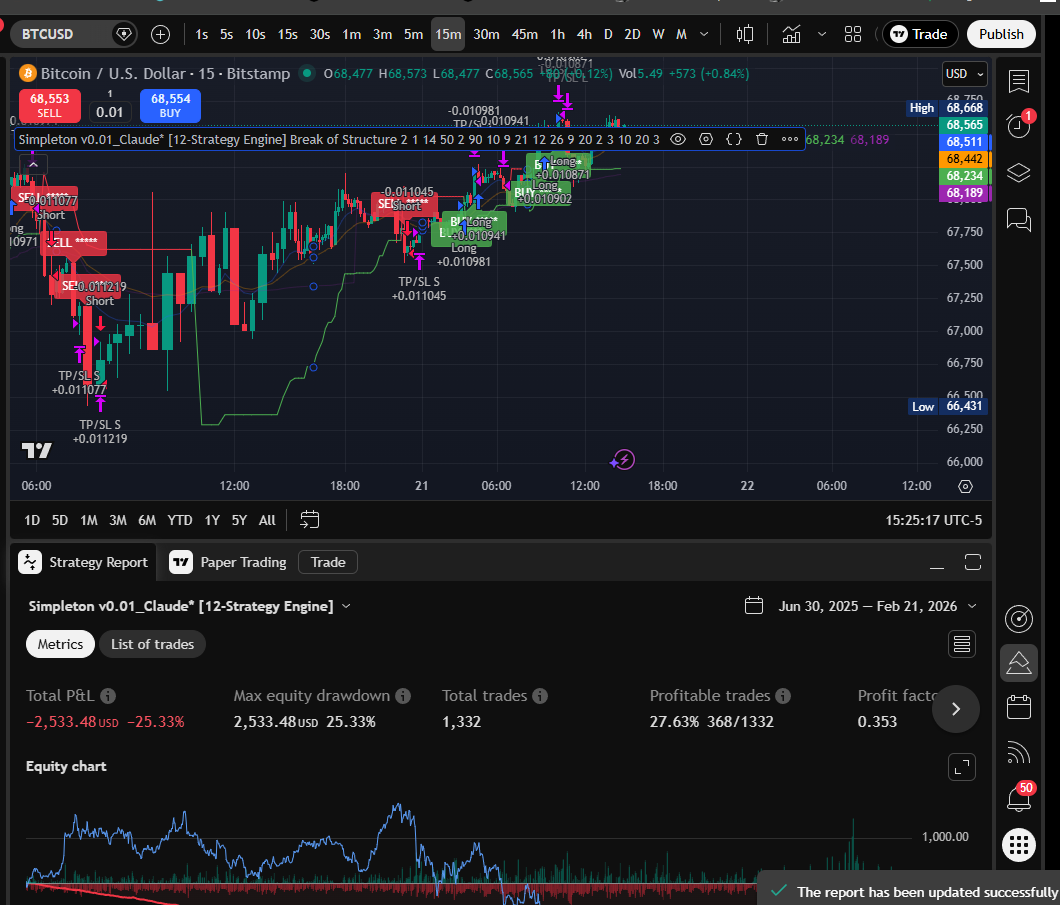Viewport: 1060px width, 905px height.
Task: Open the strategy settings gear icon
Action: [706, 139]
